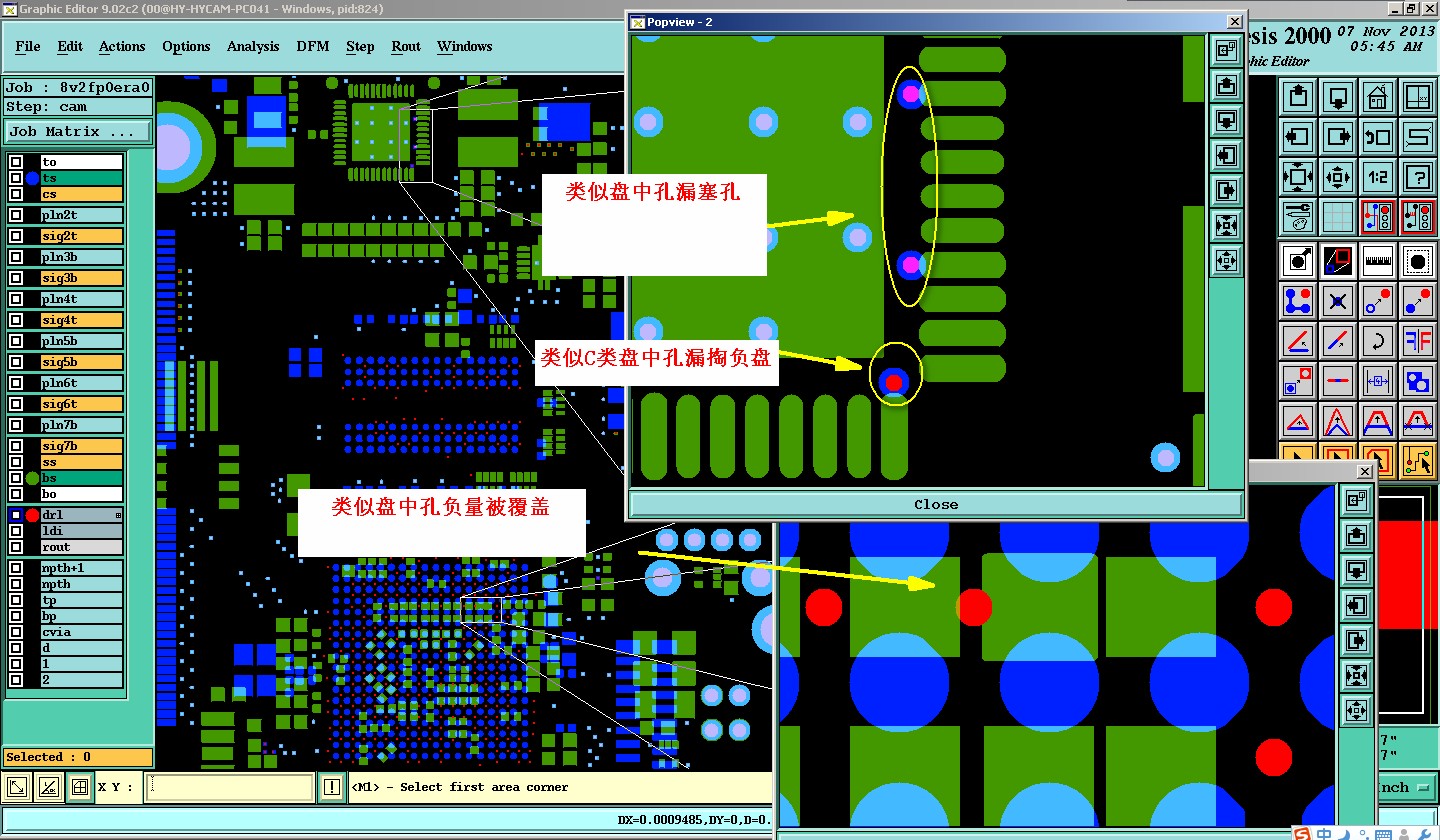Viewport: 1440px width, 840px height.
Task: Toggle the 'cvia' layer checkbox
Action: click(16, 632)
